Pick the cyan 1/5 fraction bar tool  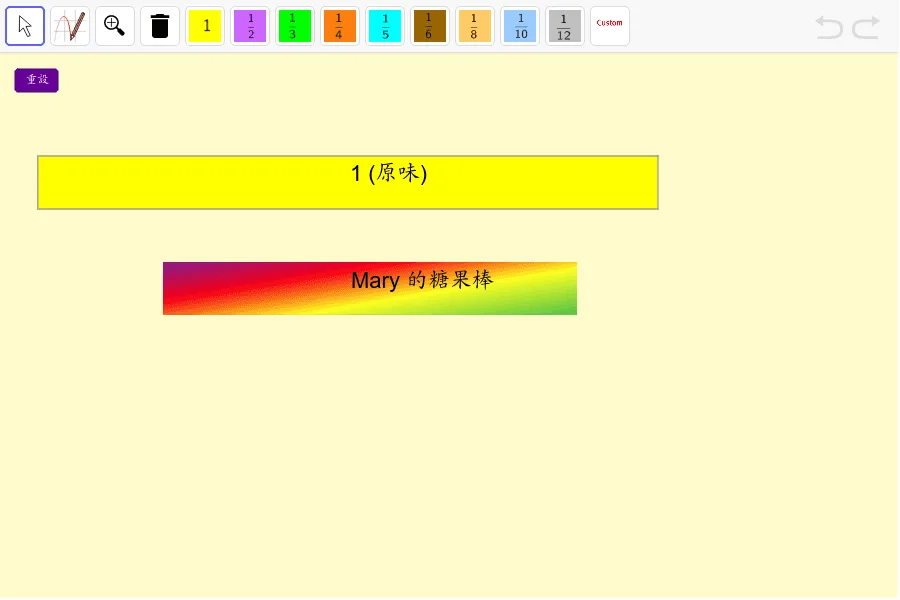[x=385, y=26]
